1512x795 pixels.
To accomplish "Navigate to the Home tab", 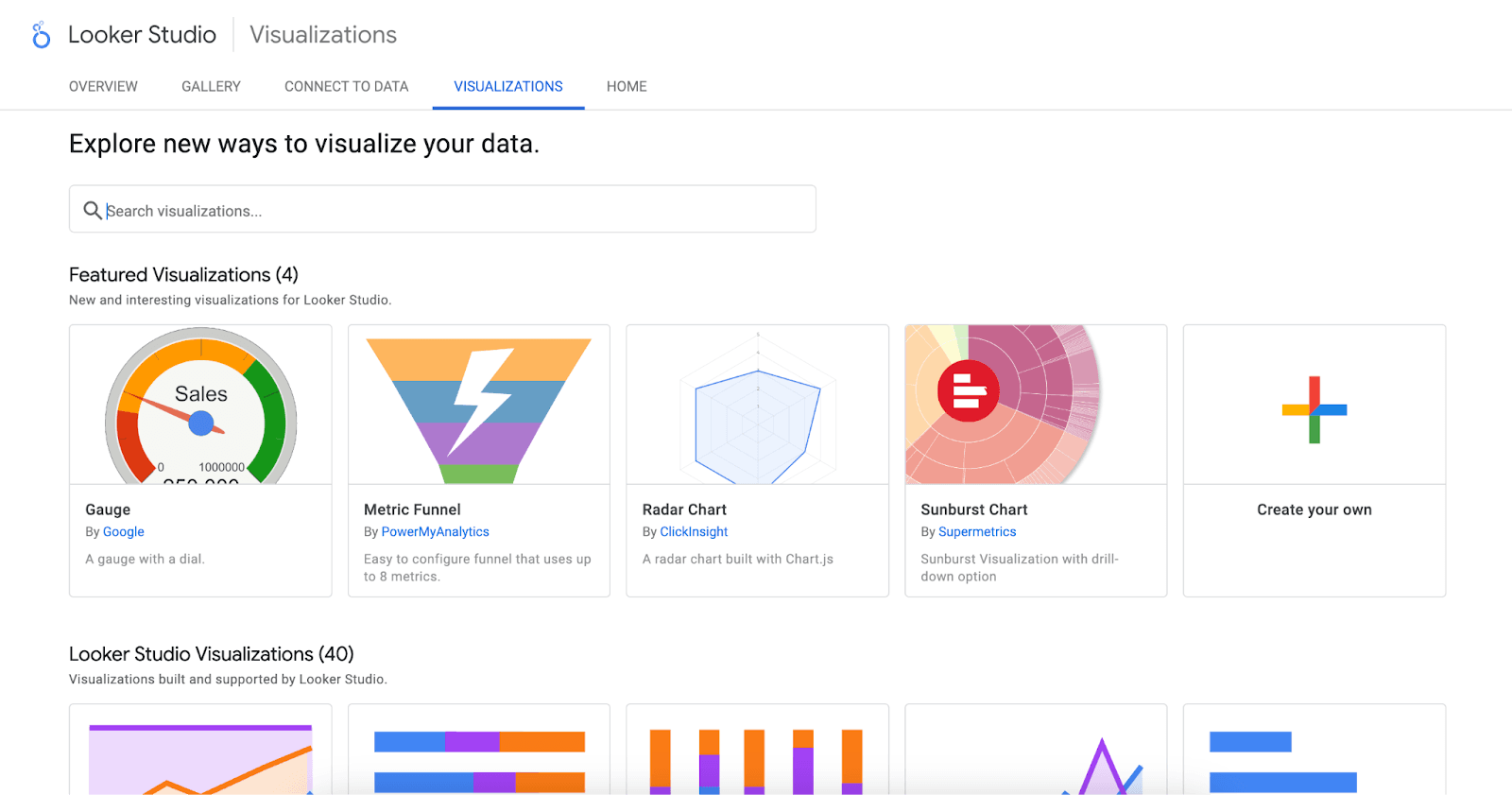I will pos(627,86).
